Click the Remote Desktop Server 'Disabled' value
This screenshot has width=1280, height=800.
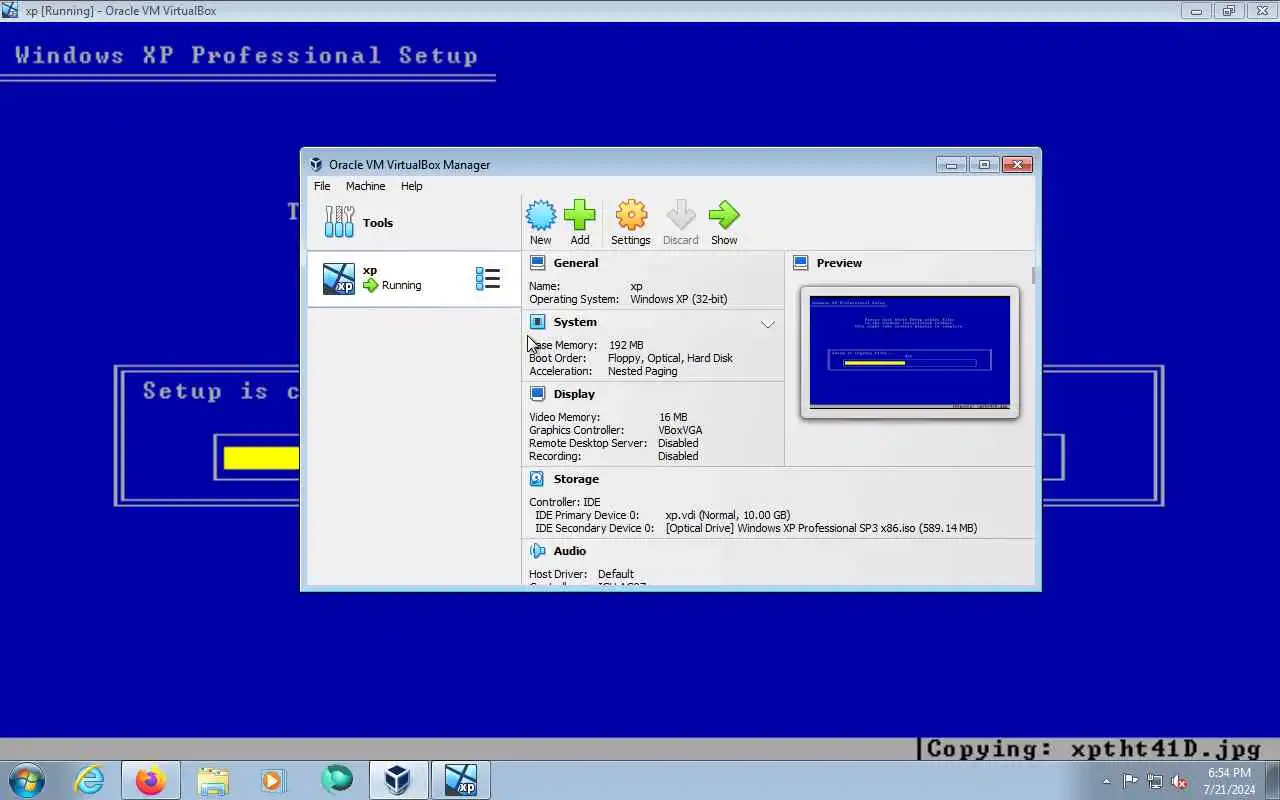(678, 443)
